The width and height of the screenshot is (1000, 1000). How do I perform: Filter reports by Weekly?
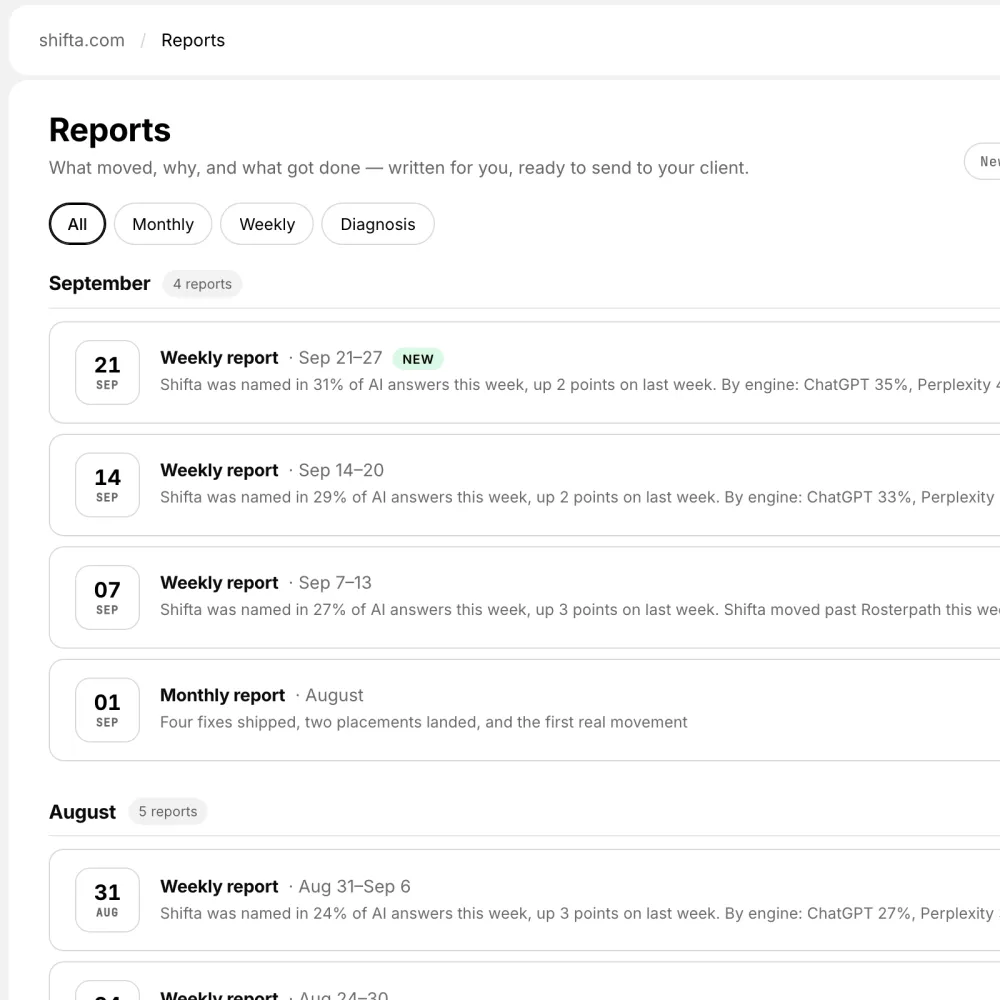pyautogui.click(x=267, y=224)
